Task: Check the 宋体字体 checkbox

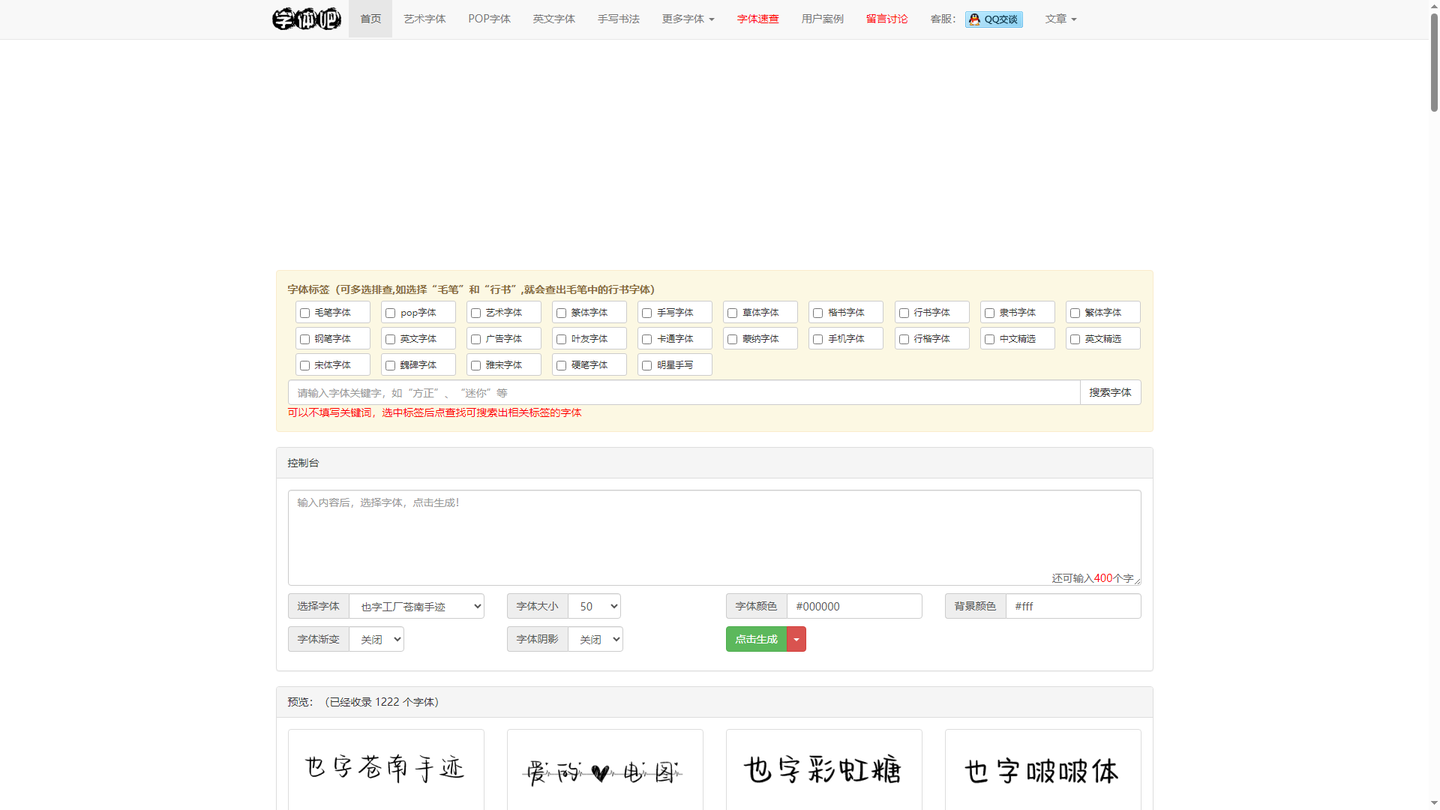Action: coord(305,365)
